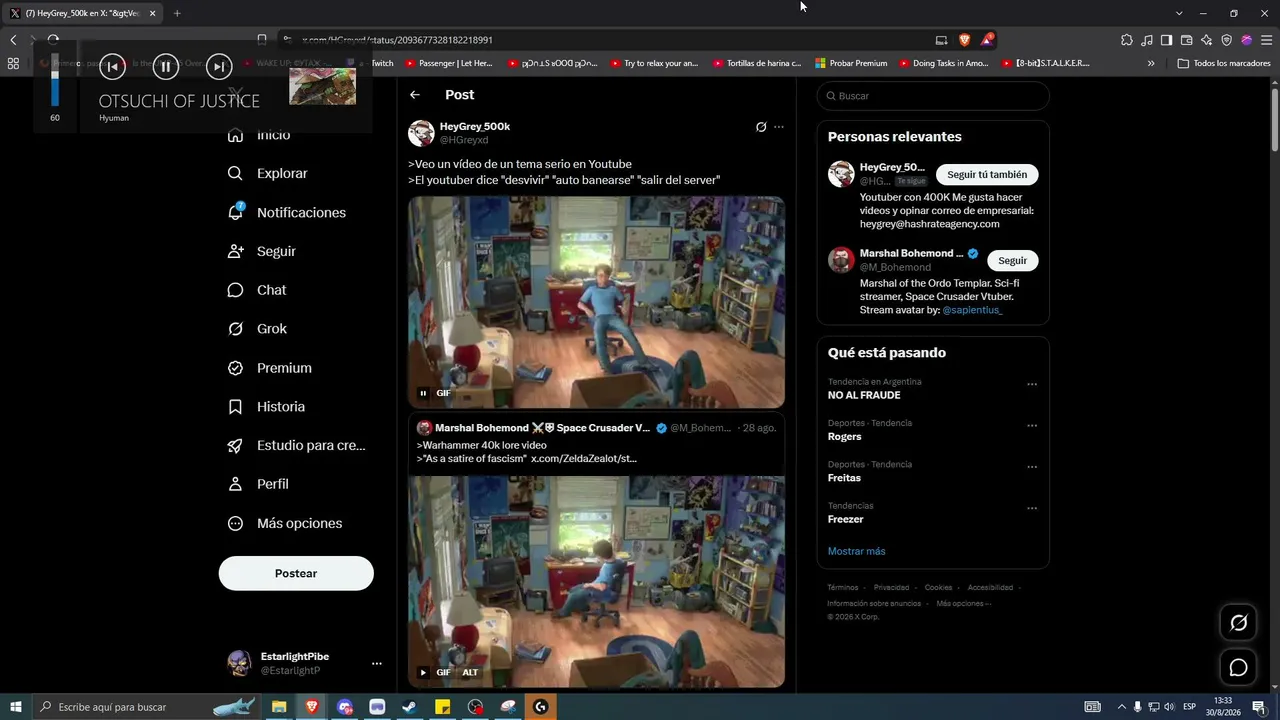Open HeyGrey_500k profile avatar on the post

point(421,133)
